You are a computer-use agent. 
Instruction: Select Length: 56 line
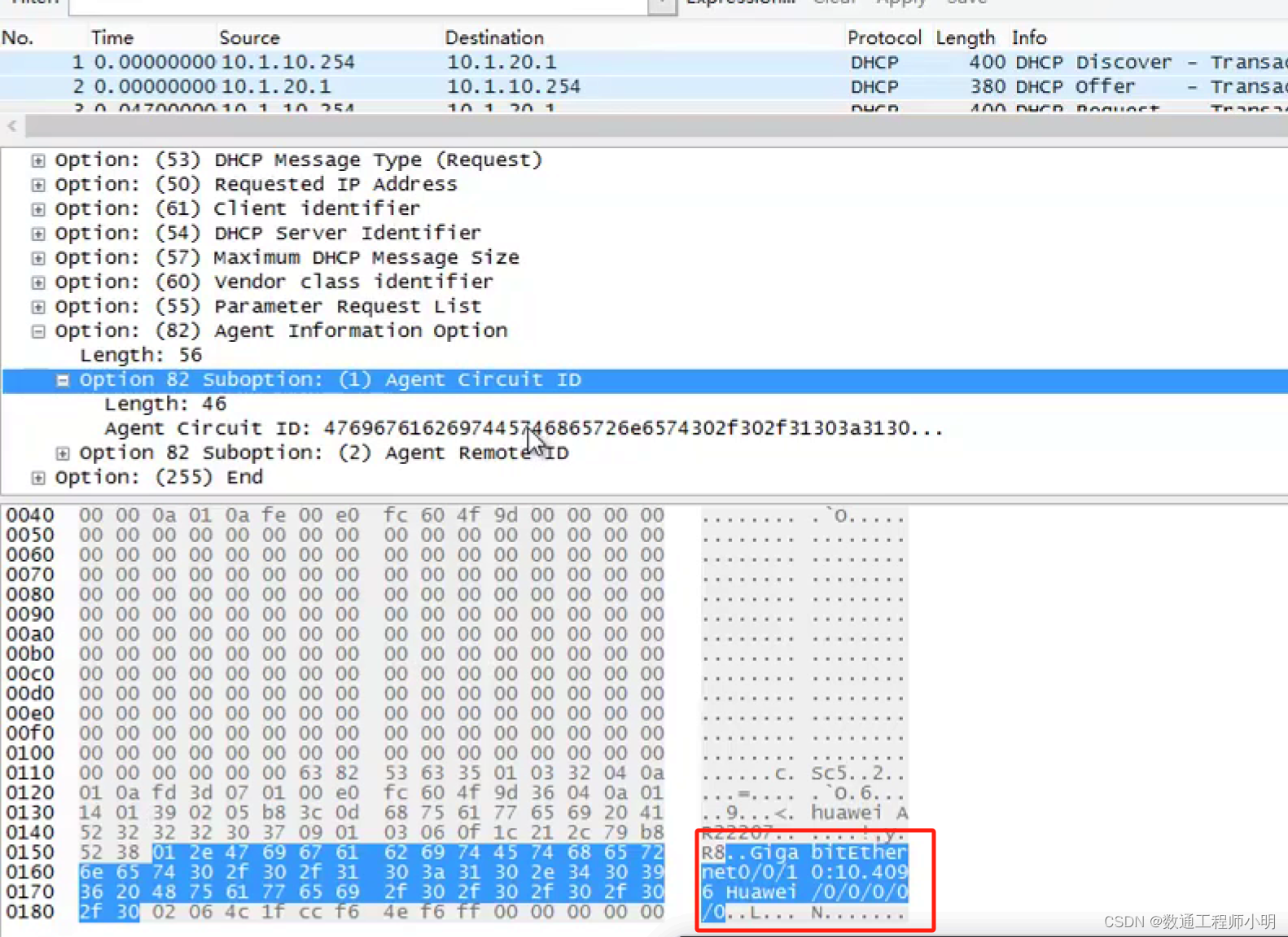(140, 355)
